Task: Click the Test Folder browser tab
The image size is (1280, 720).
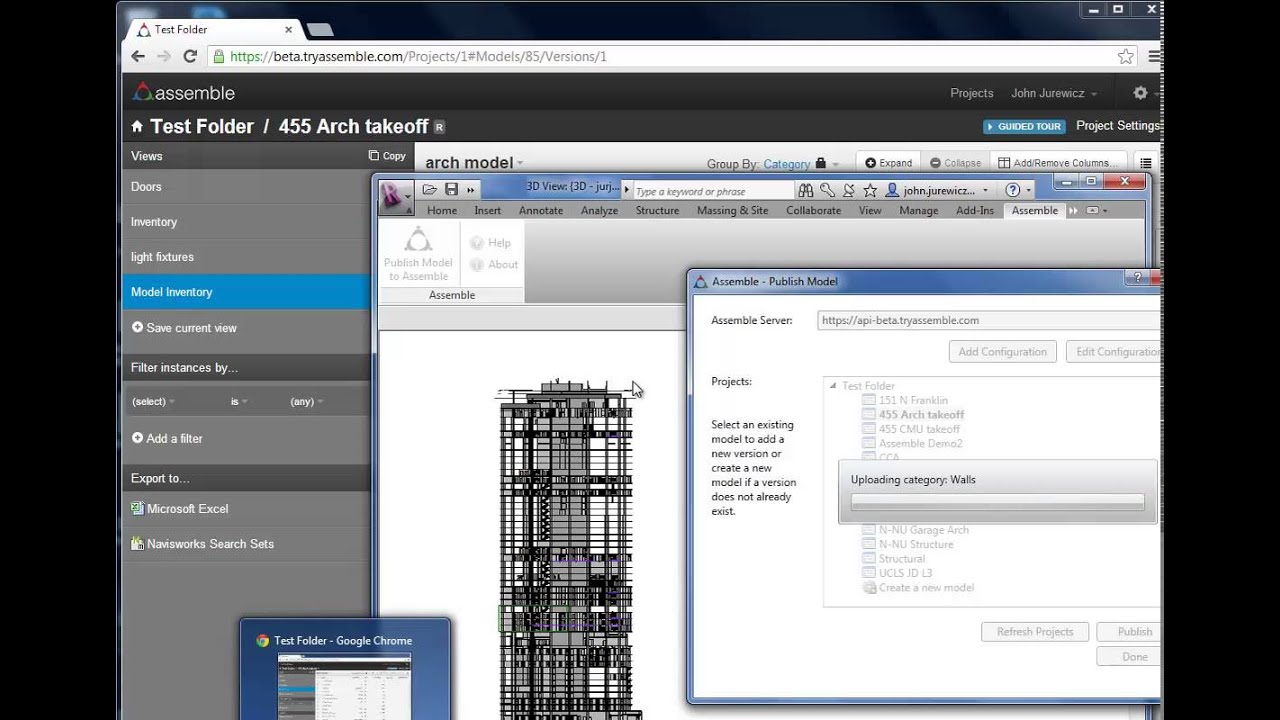Action: pos(213,30)
